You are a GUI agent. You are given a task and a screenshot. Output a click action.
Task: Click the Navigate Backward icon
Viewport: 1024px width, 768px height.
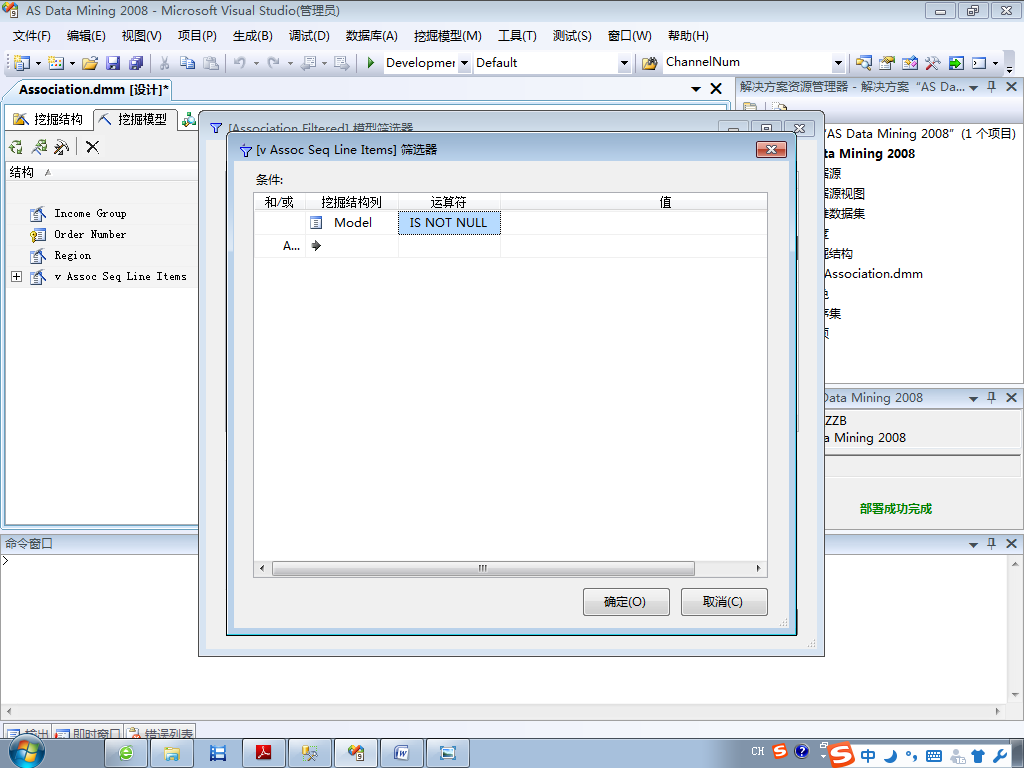point(308,63)
